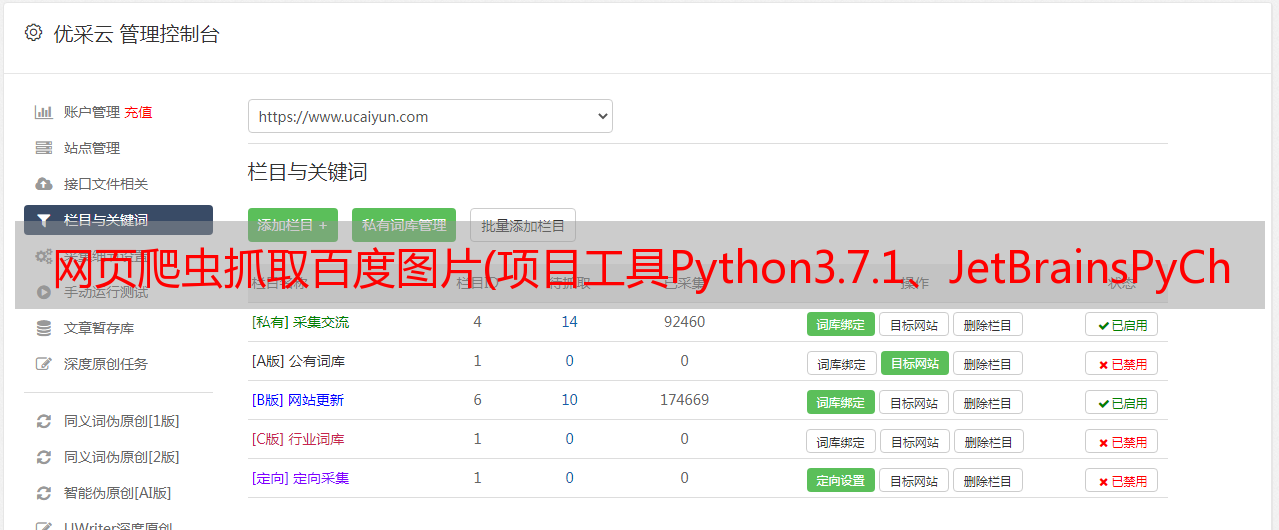Click the red 充值 recharge link
The width and height of the screenshot is (1279, 530).
coord(139,112)
